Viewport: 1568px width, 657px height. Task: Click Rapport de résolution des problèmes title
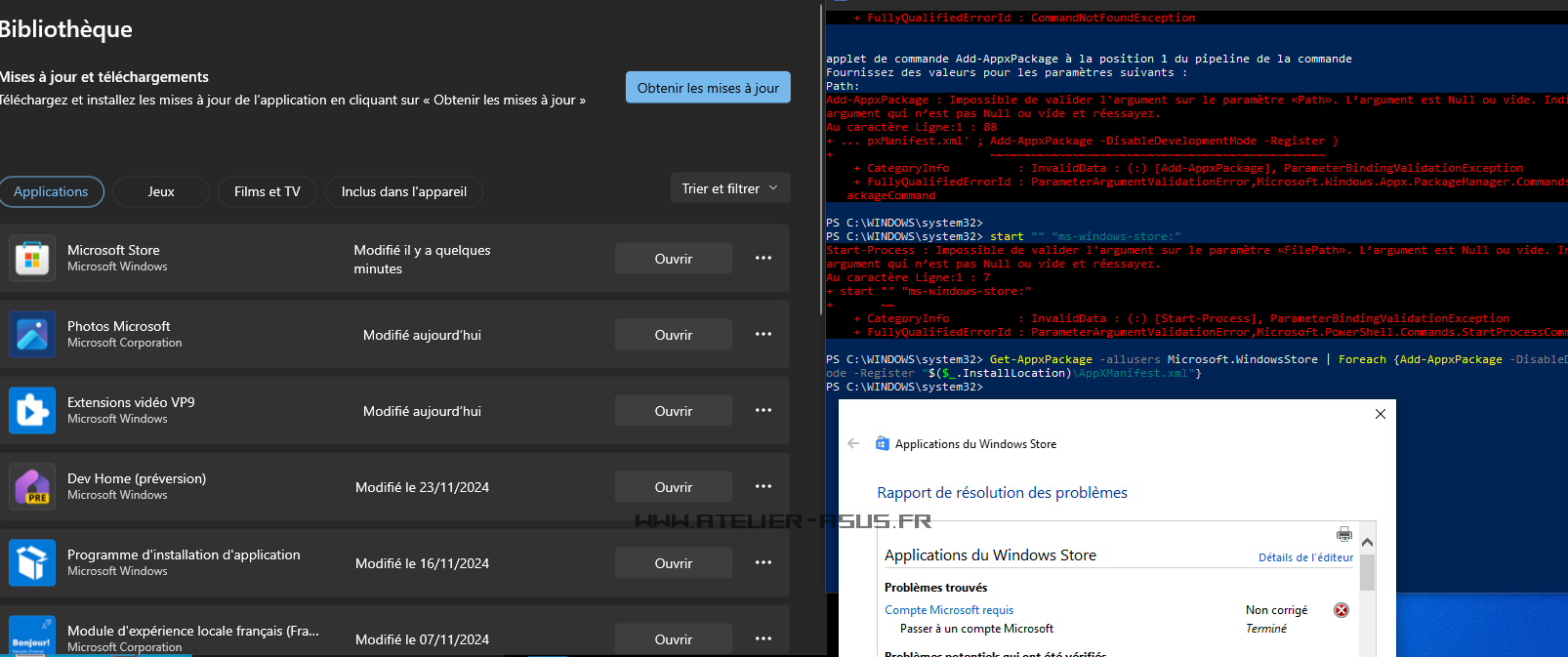click(1002, 493)
